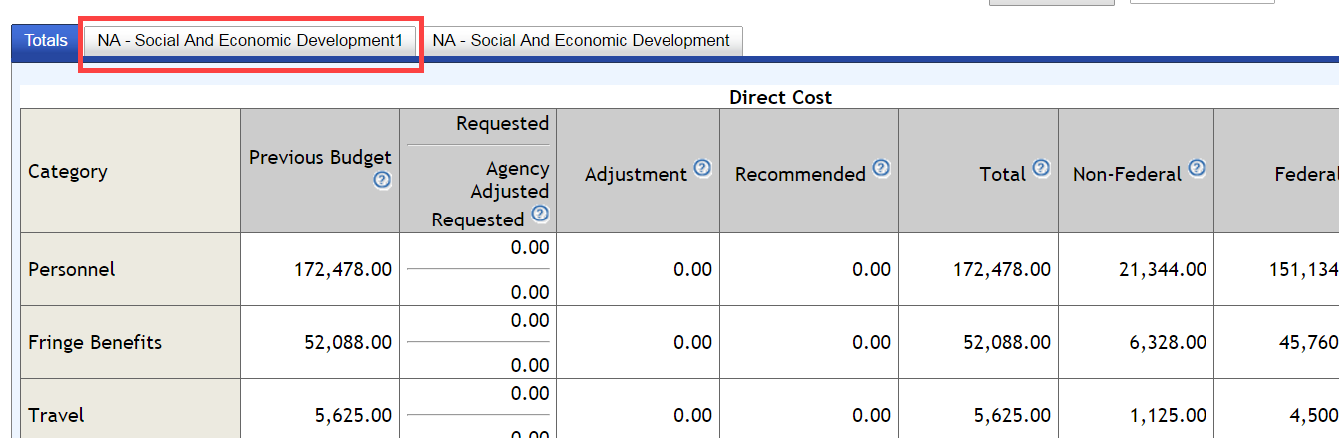The width and height of the screenshot is (1339, 438).
Task: Click the Category column header
Action: [68, 172]
